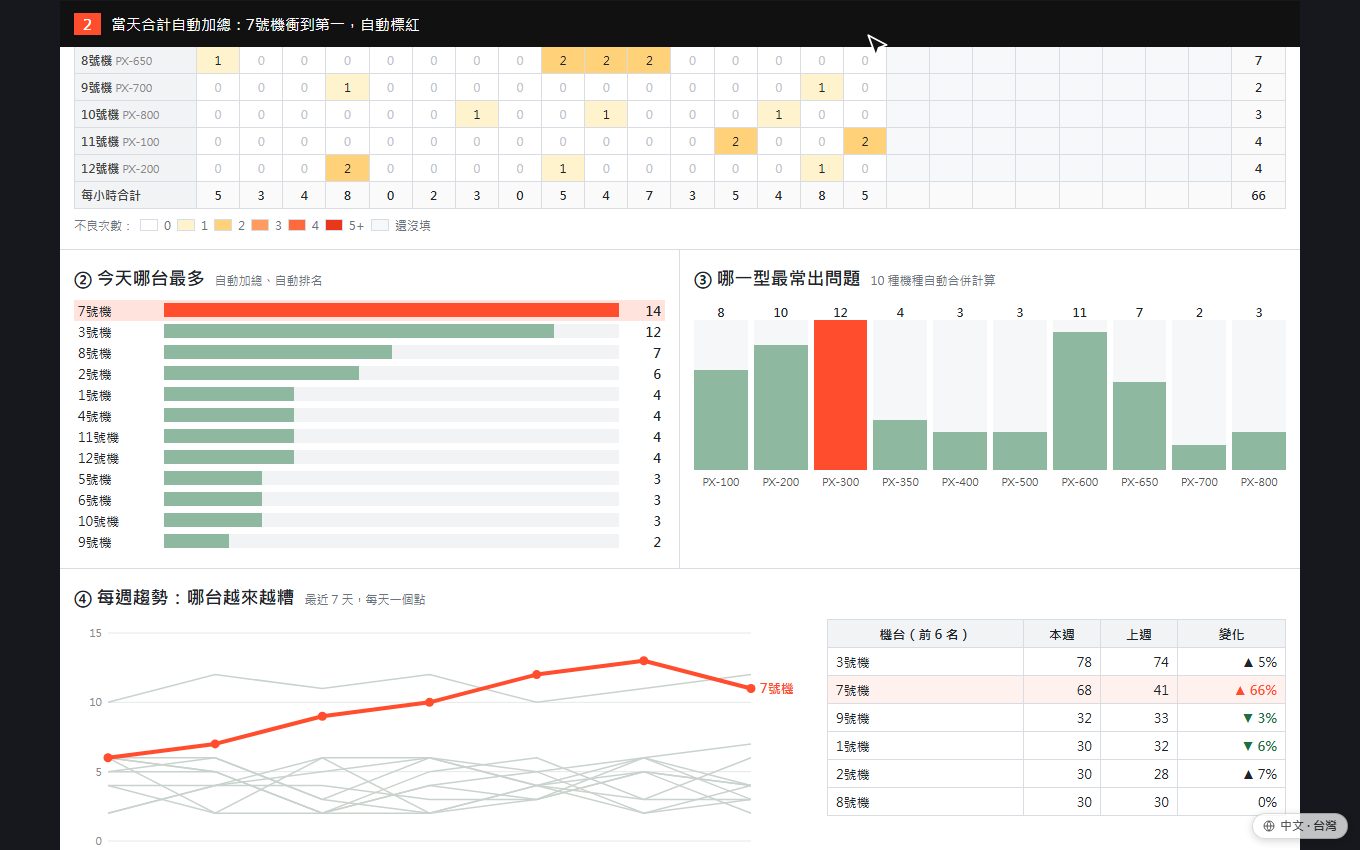Select the 3號機 bar with value 12

click(359, 332)
